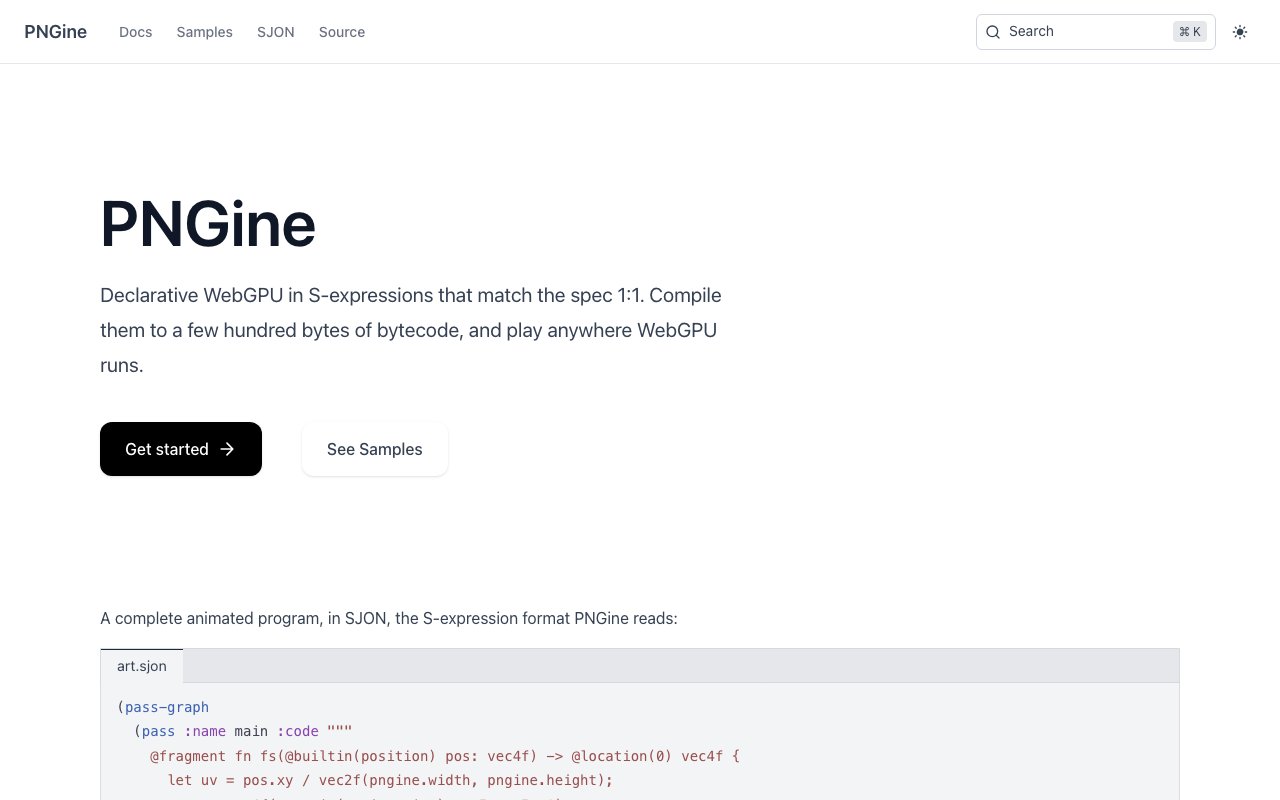This screenshot has width=1280, height=800.
Task: Click the Search input field
Action: click(1096, 32)
